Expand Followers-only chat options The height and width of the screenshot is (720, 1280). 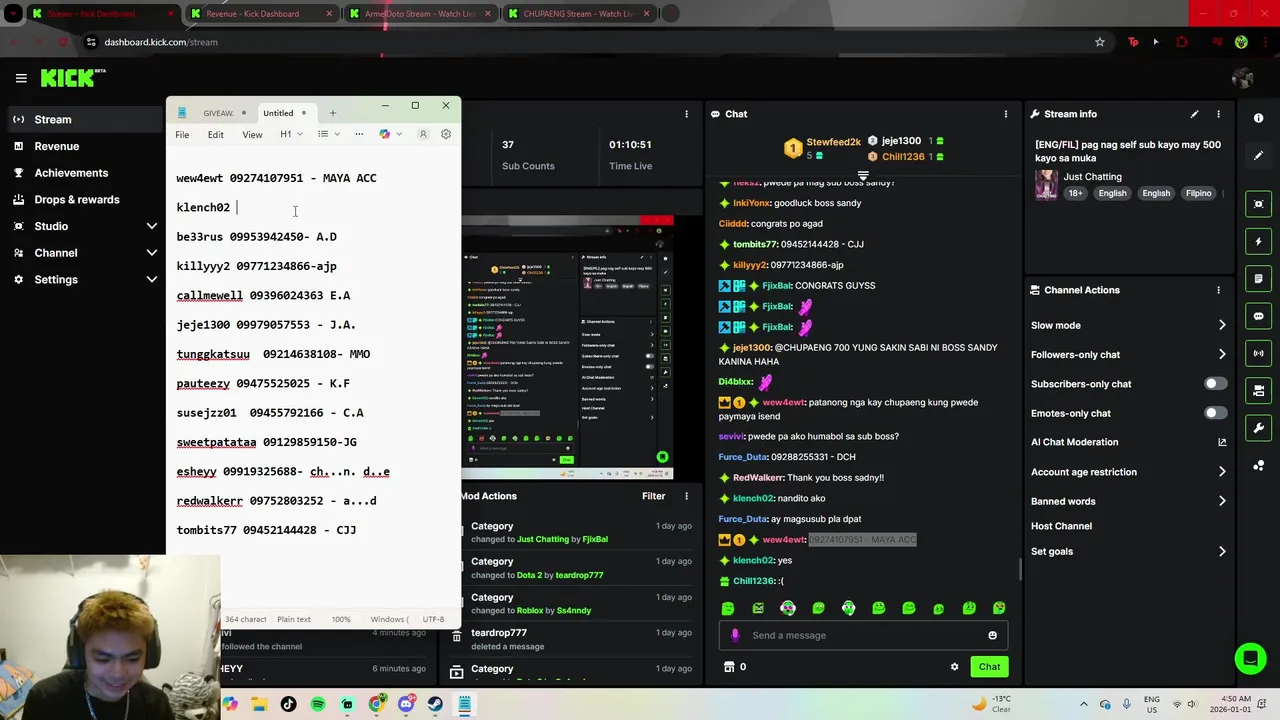[1222, 354]
